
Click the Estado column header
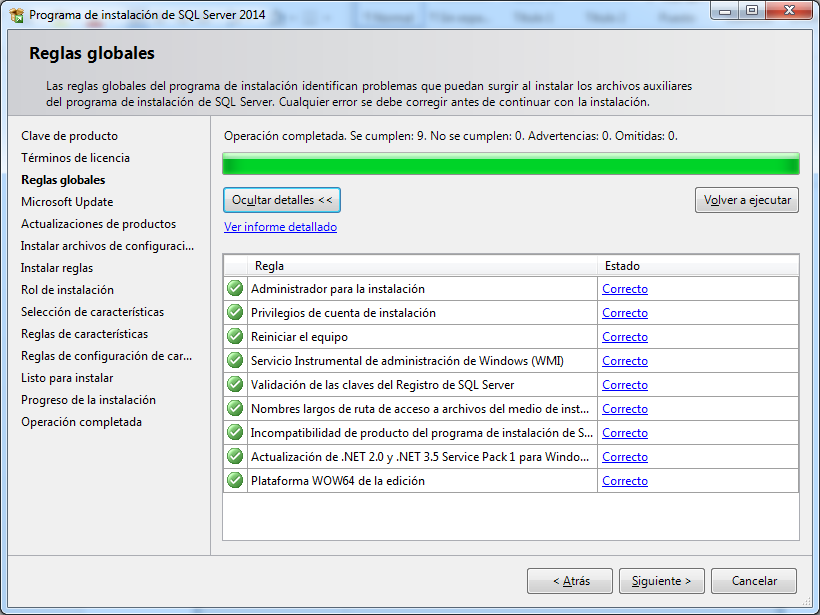pos(698,266)
